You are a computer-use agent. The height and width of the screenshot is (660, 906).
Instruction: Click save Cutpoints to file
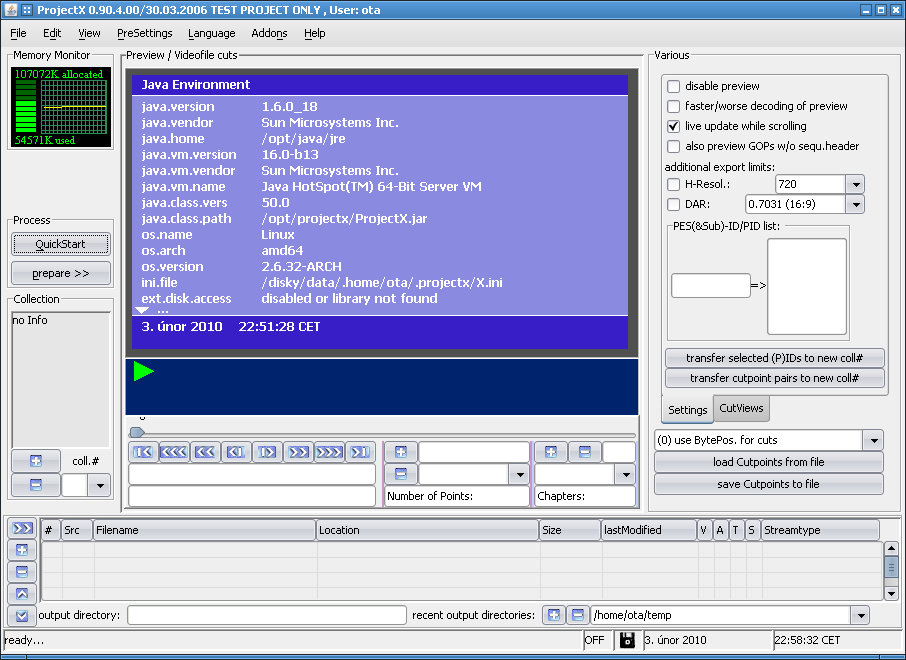coord(768,484)
